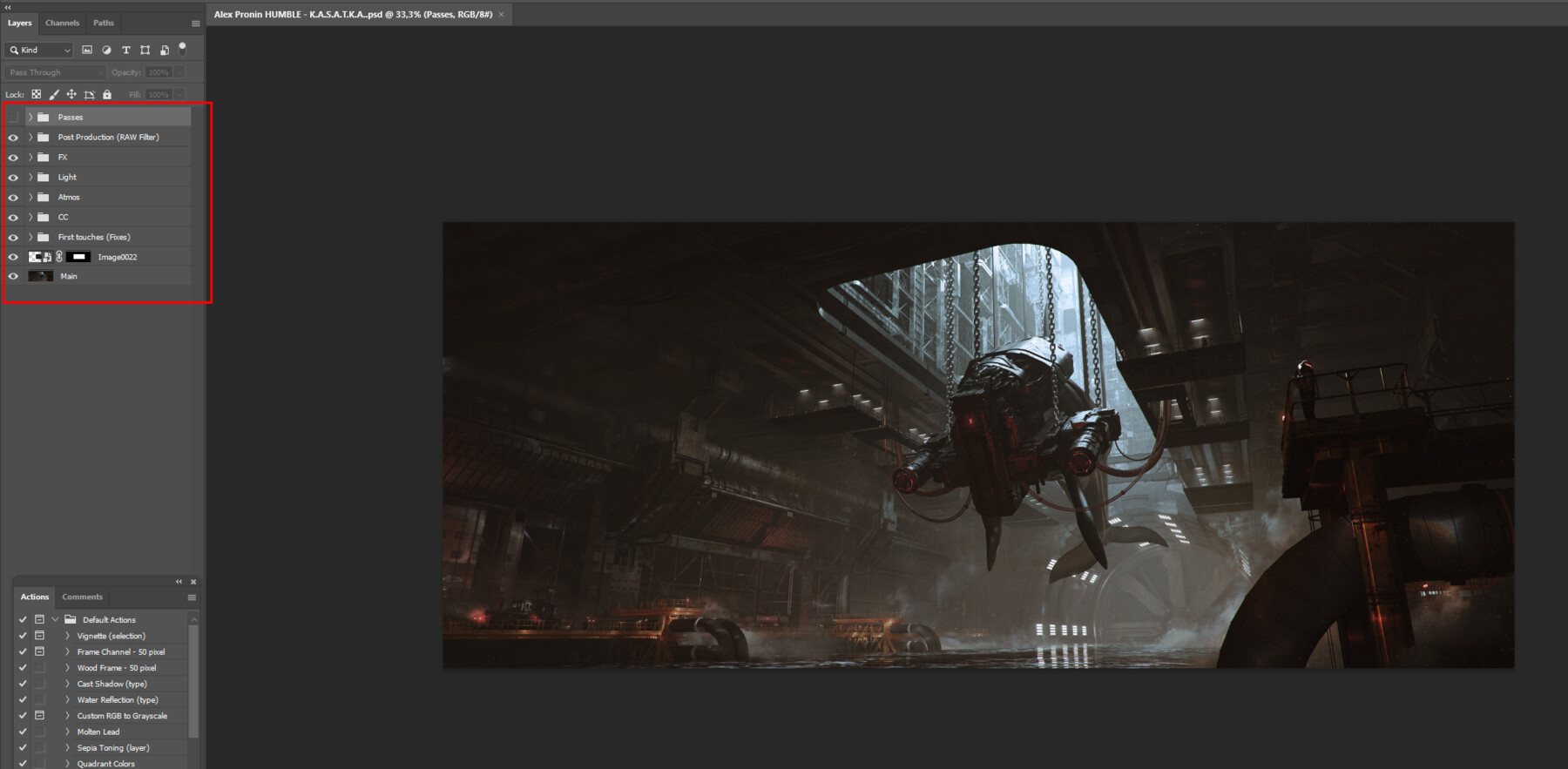The width and height of the screenshot is (1568, 769).
Task: Filter layers by smart object type
Action: click(164, 51)
